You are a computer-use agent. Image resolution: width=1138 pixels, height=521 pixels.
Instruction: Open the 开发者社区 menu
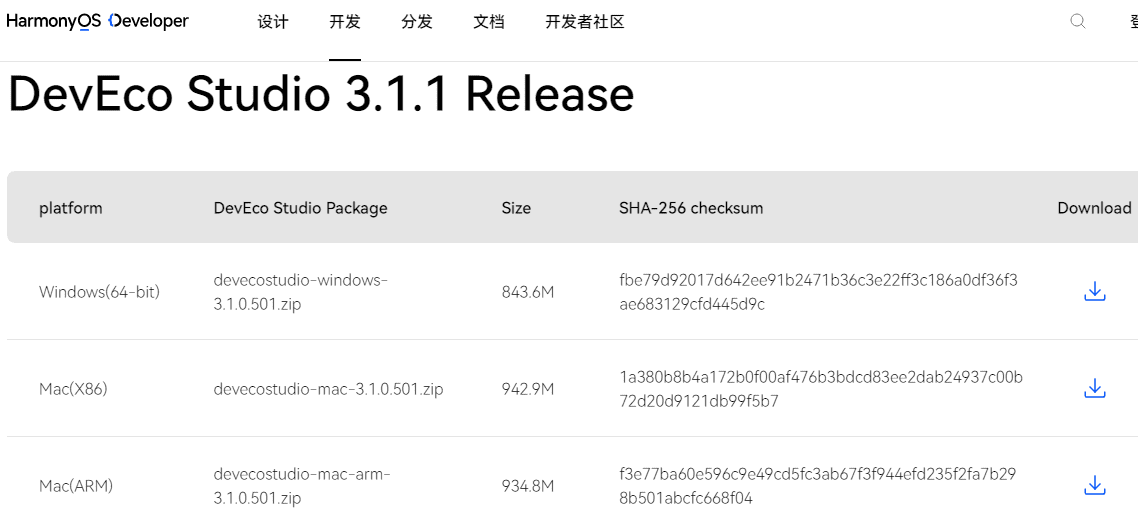585,22
